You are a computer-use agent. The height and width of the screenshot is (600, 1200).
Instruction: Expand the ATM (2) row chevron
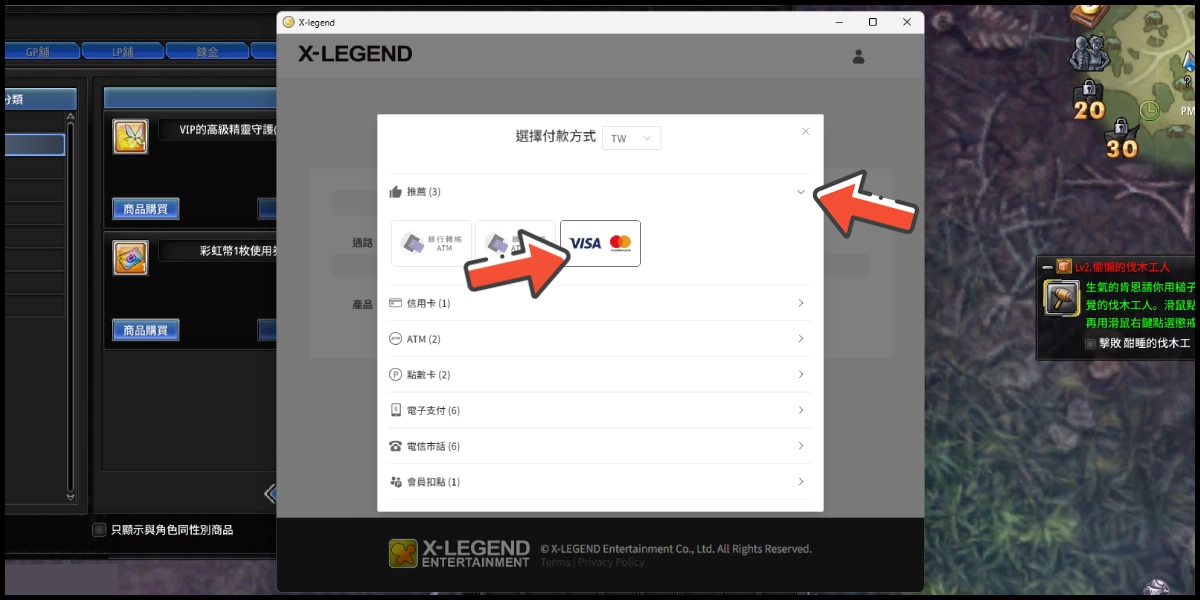(x=801, y=339)
